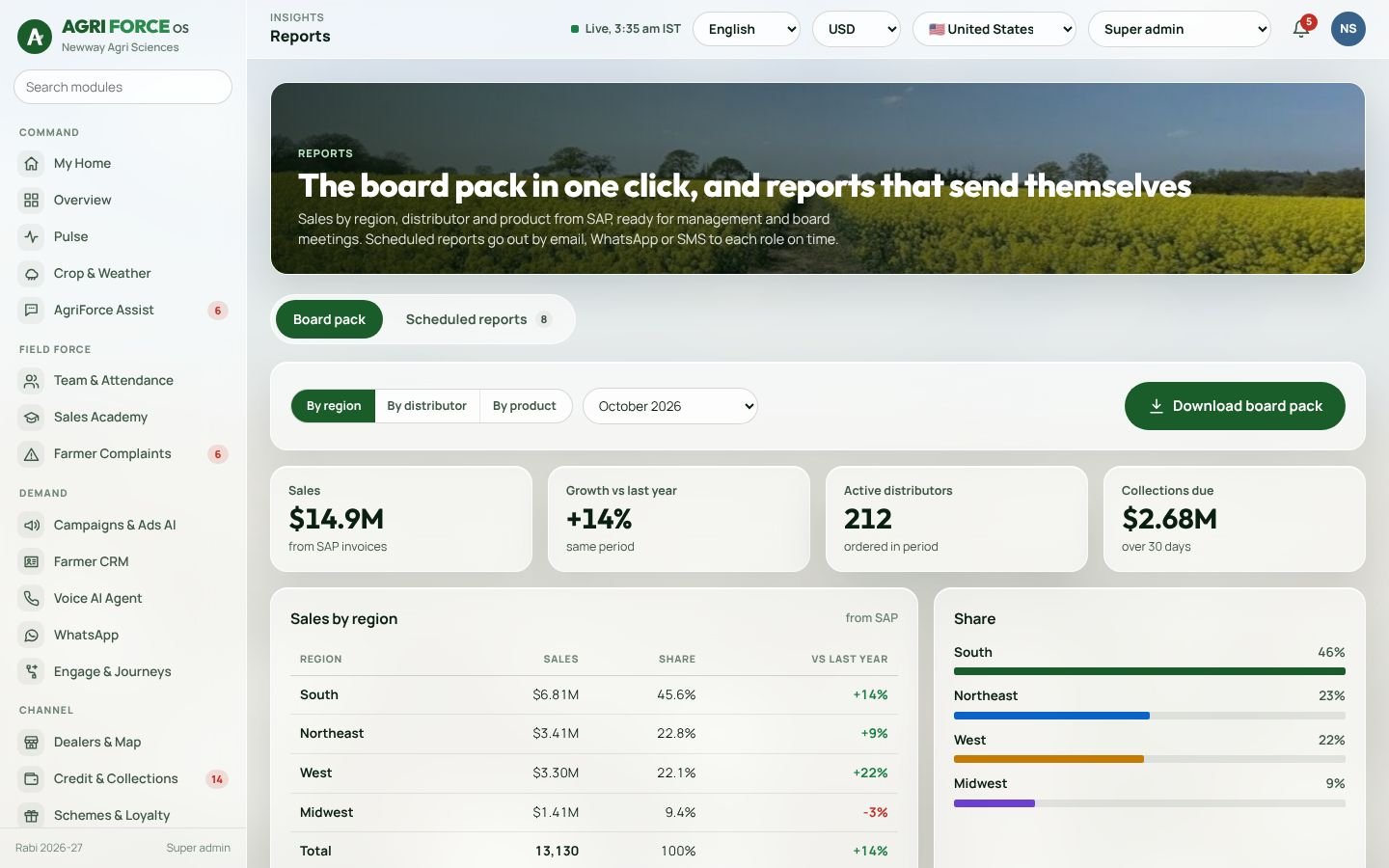
Task: Click Download board pack button
Action: pos(1235,406)
